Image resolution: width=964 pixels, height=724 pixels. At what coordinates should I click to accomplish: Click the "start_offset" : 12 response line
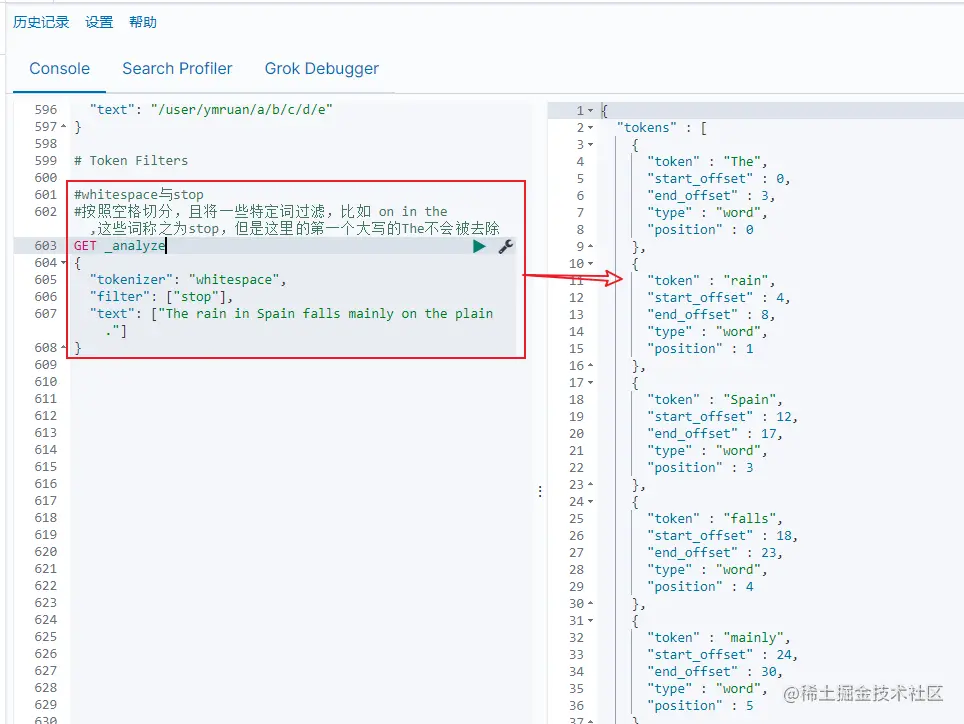click(722, 417)
